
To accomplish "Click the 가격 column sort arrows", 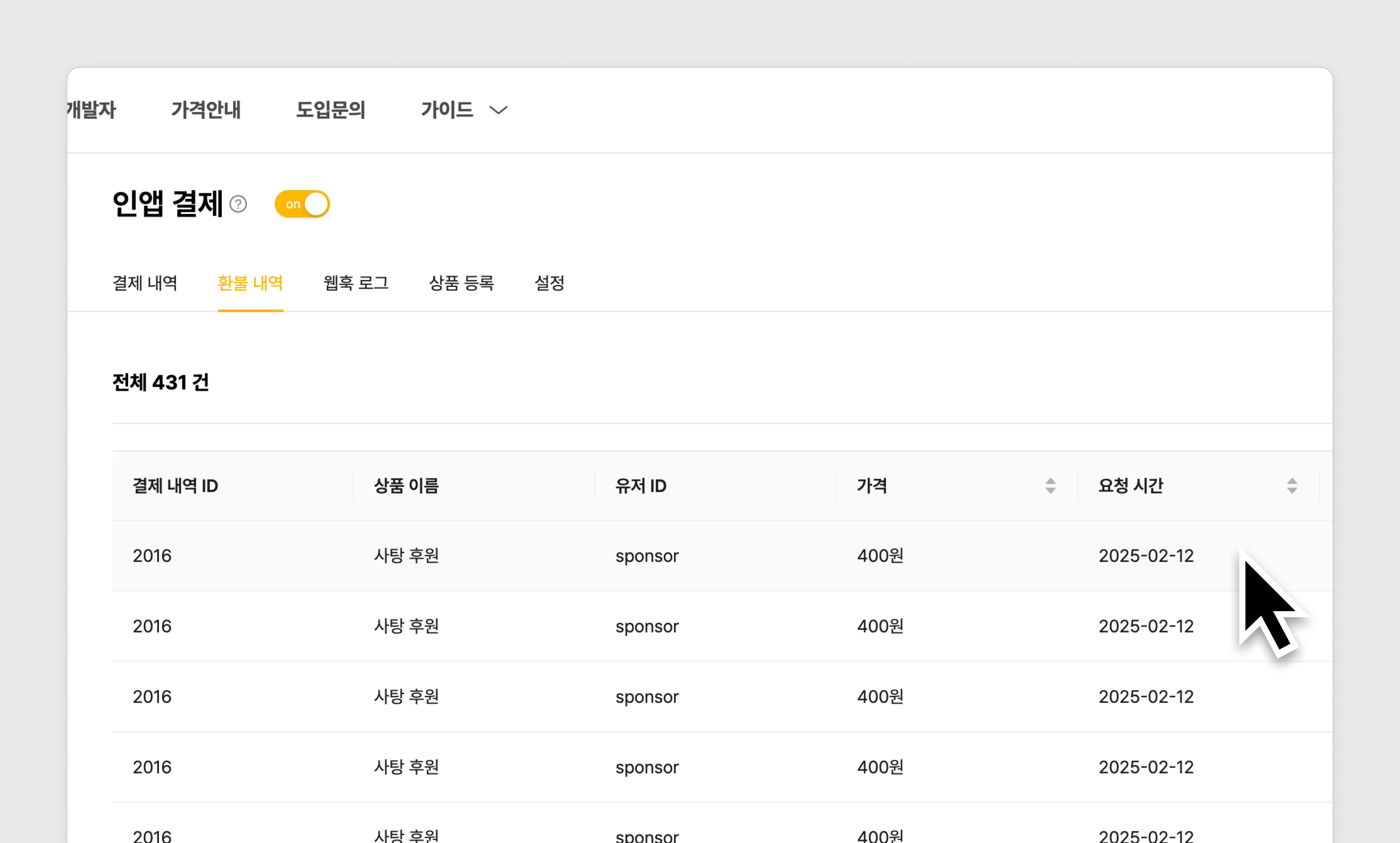I will click(1050, 486).
